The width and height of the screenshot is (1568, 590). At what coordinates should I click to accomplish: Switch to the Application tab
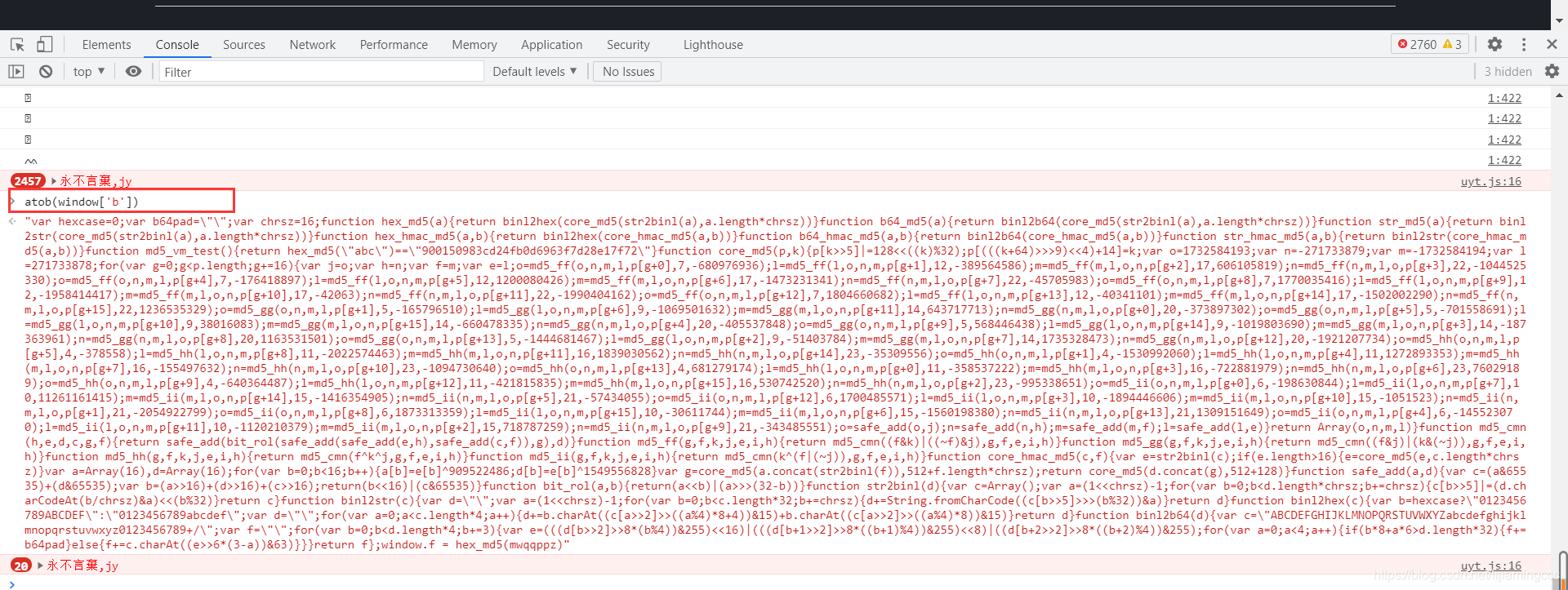tap(552, 45)
